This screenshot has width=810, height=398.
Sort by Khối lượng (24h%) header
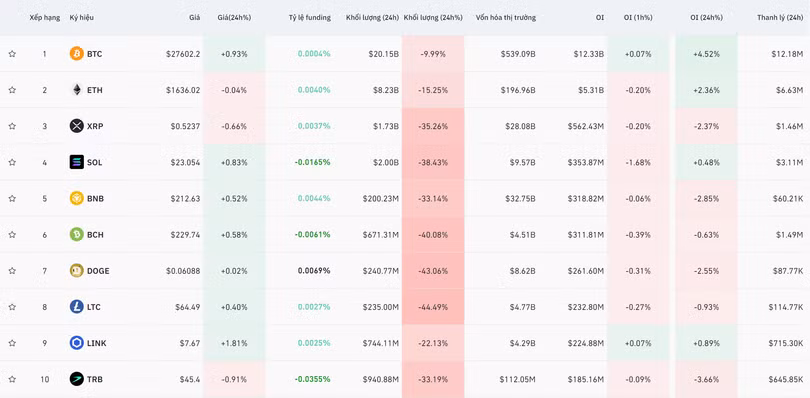coord(433,18)
